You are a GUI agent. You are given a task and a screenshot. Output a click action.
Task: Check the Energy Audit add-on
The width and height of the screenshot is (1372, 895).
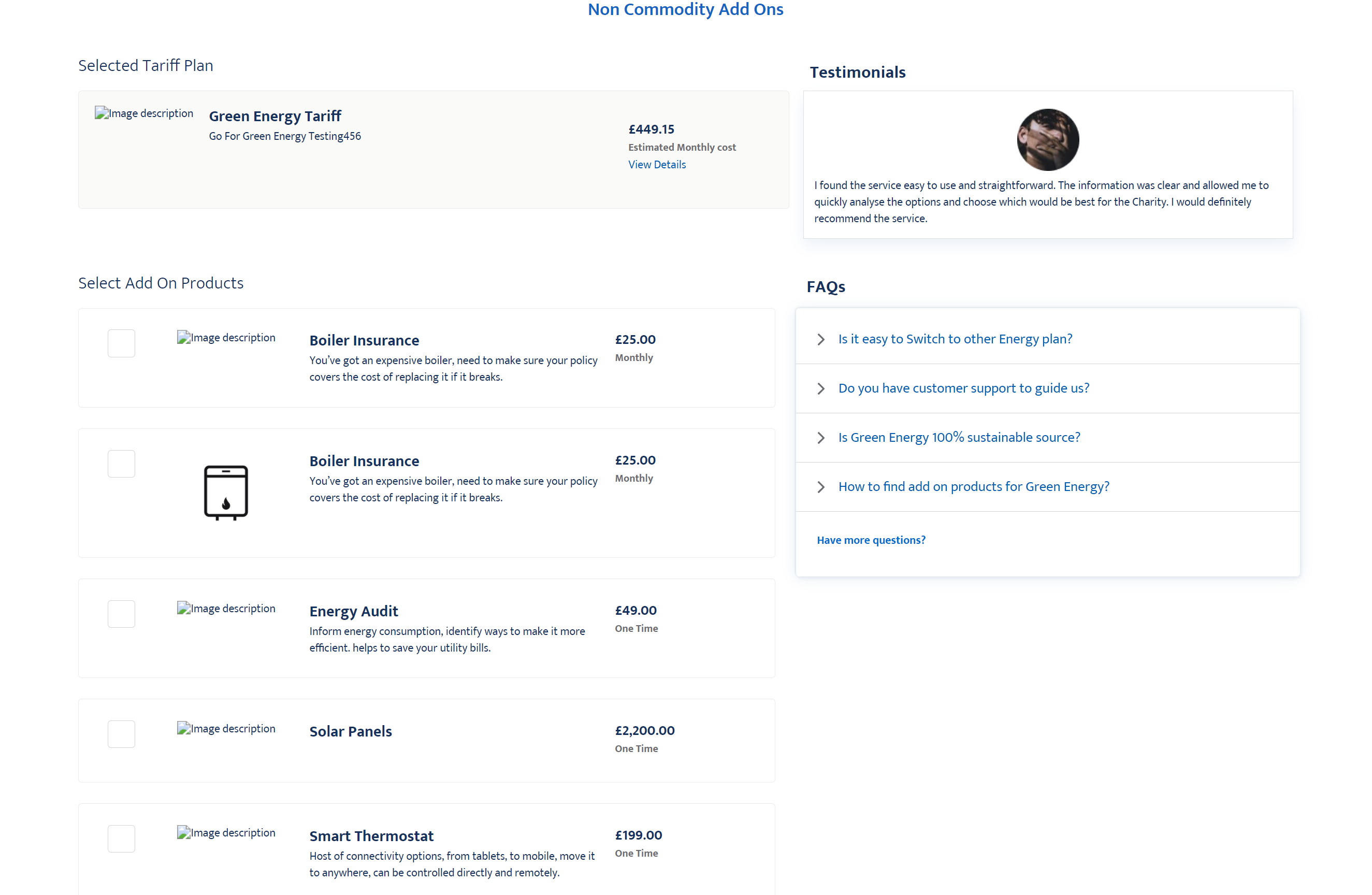121,614
